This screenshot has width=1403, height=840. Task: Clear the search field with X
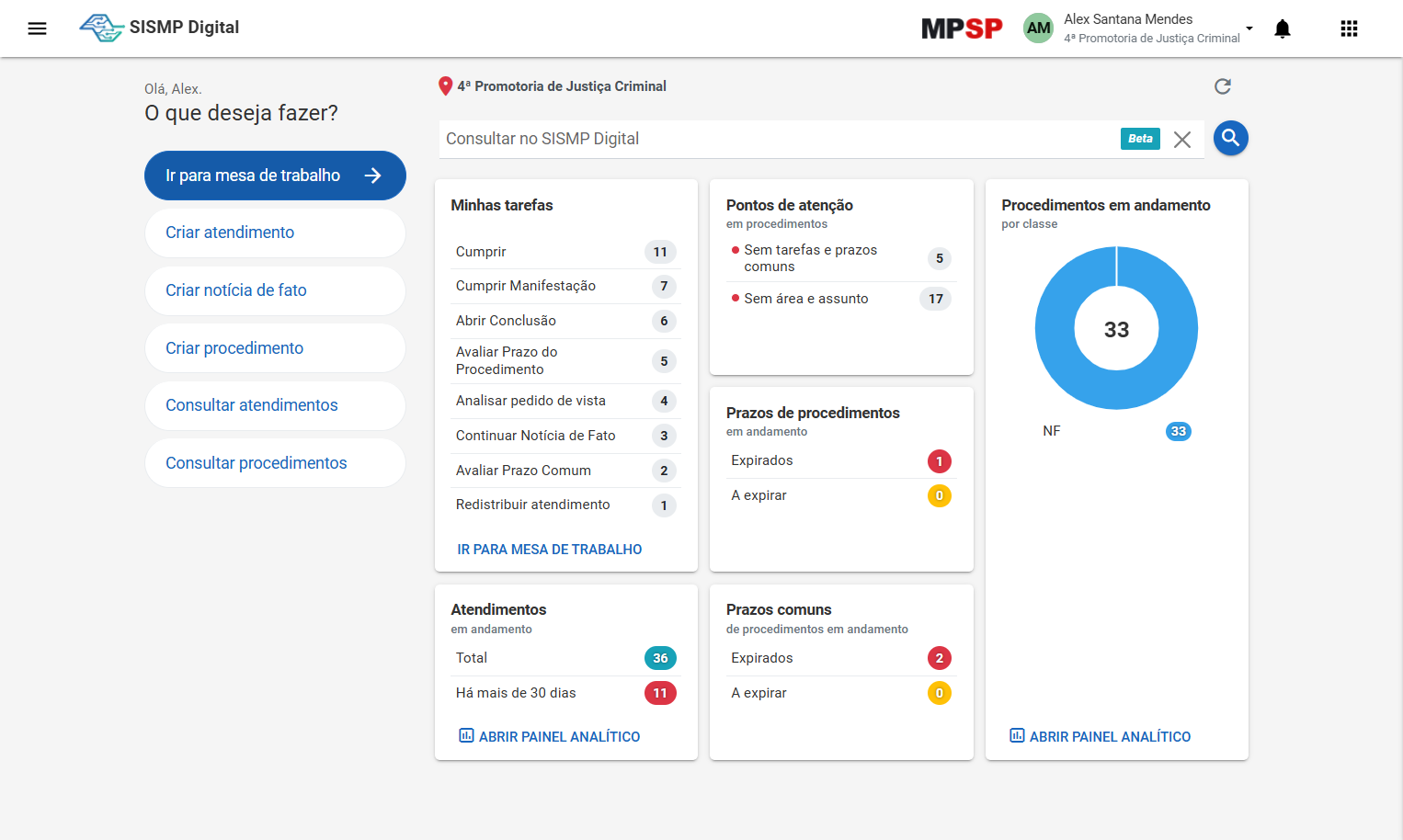(1182, 140)
